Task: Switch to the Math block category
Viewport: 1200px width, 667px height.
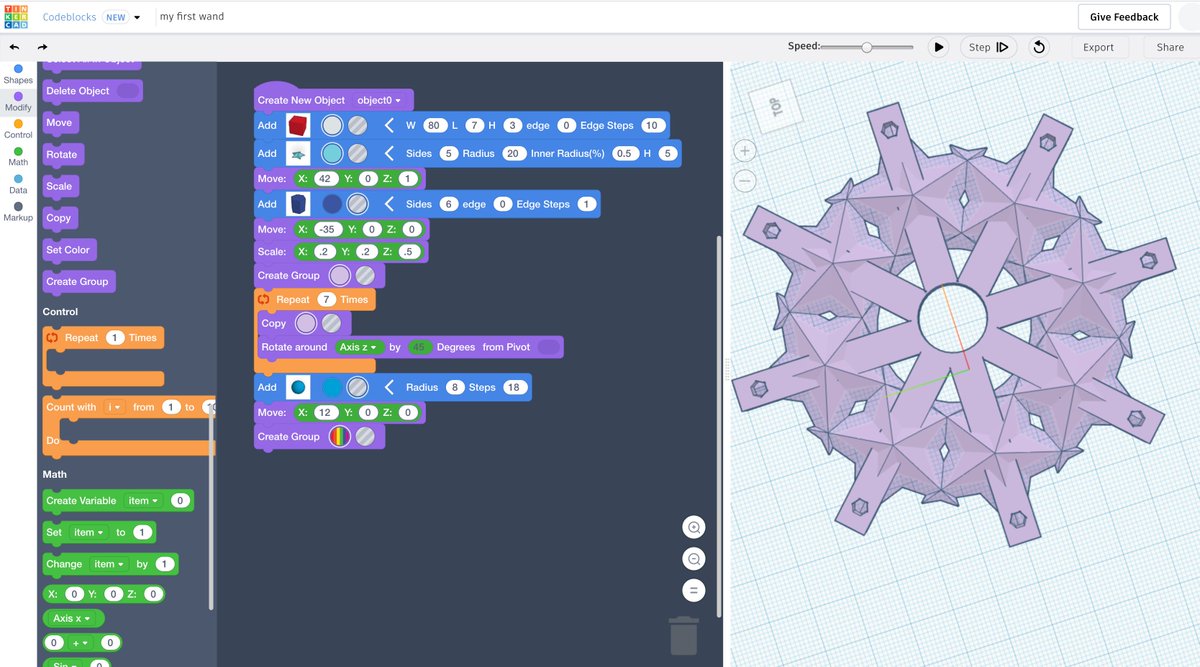Action: pyautogui.click(x=17, y=156)
